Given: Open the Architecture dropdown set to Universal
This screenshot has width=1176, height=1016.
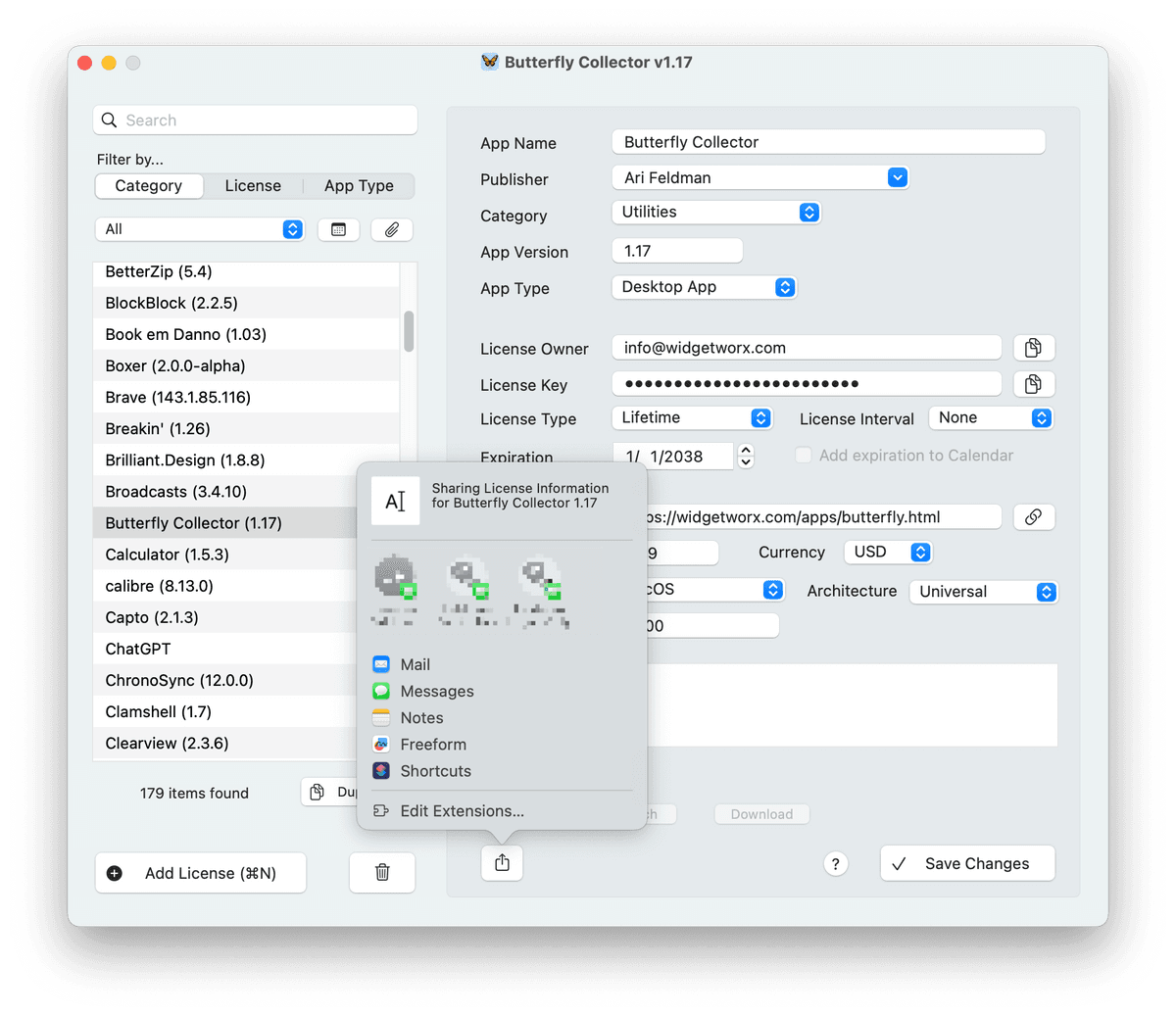Looking at the screenshot, I should coord(983,592).
